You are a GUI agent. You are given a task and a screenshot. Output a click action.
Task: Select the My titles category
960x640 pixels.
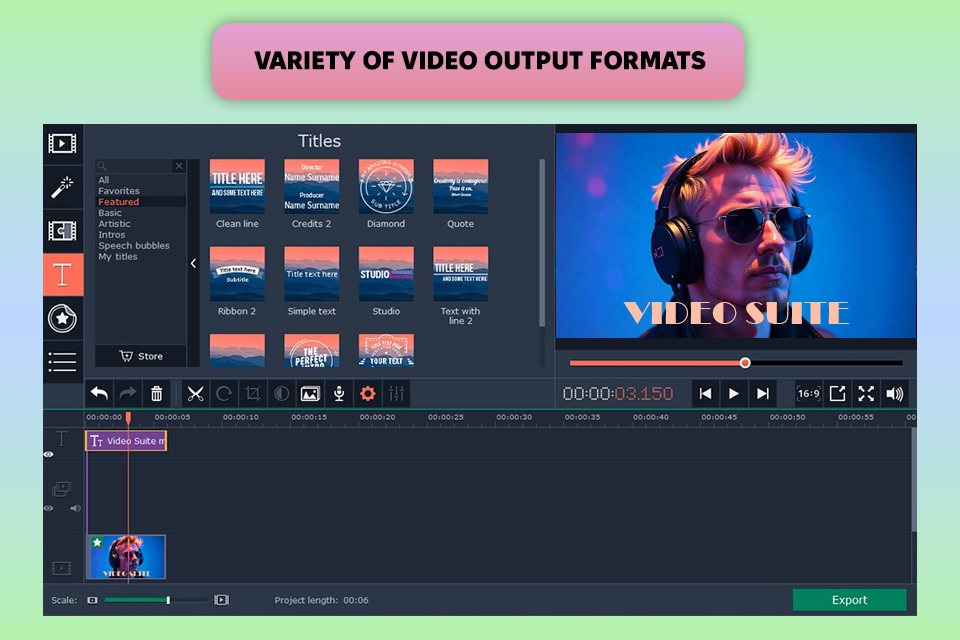118,257
